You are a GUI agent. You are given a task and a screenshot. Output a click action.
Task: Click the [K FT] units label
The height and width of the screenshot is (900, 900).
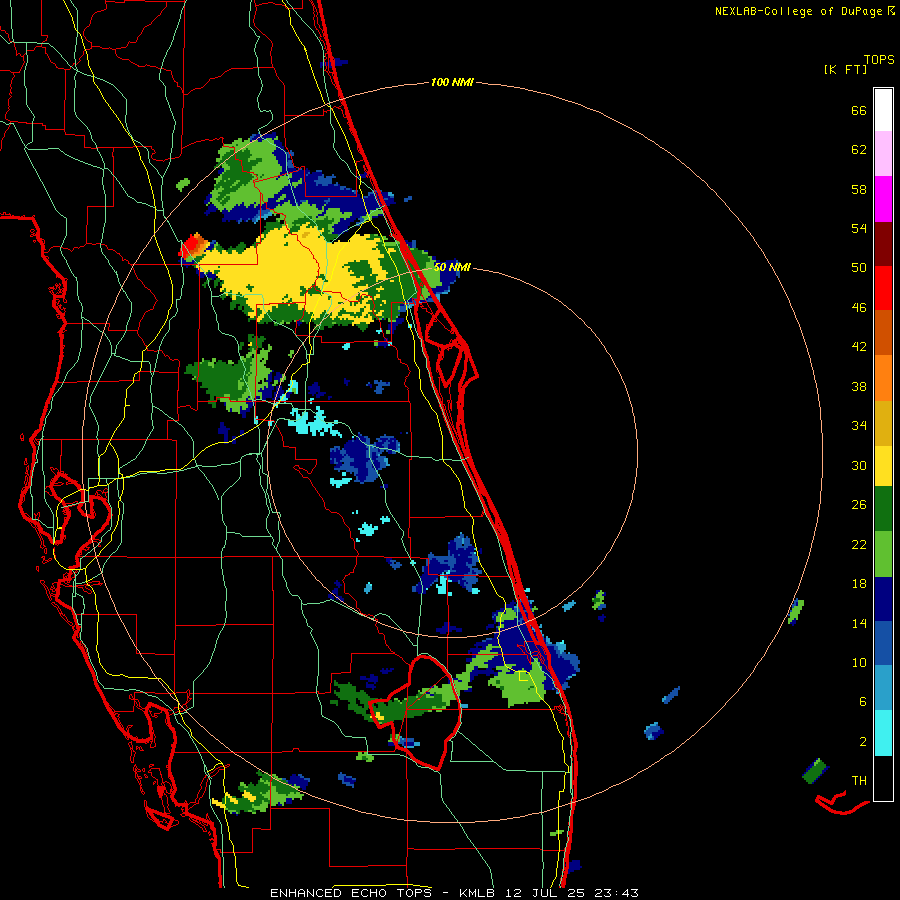845,69
